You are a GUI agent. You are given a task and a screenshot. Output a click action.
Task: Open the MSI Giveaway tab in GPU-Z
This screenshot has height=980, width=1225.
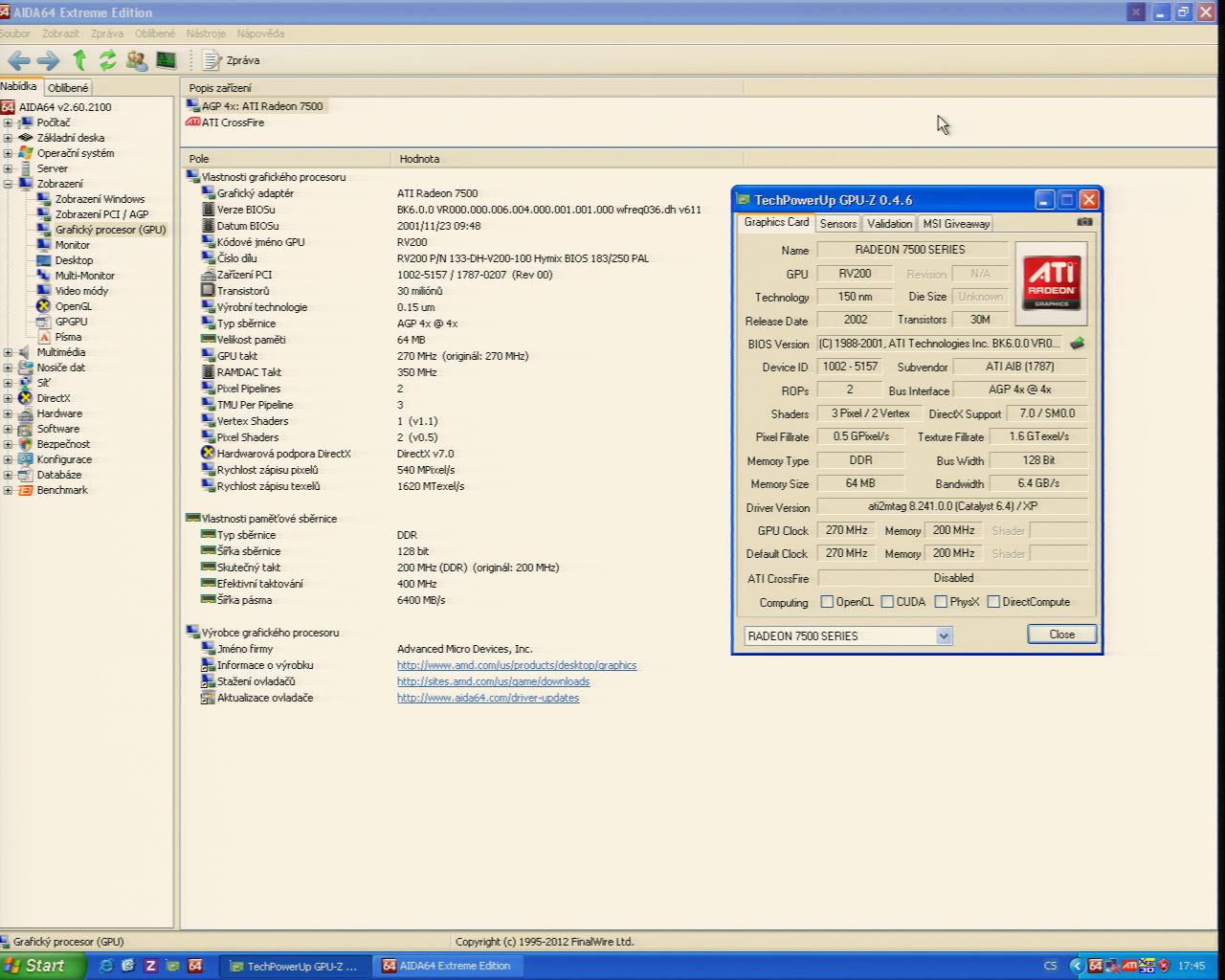click(x=956, y=223)
